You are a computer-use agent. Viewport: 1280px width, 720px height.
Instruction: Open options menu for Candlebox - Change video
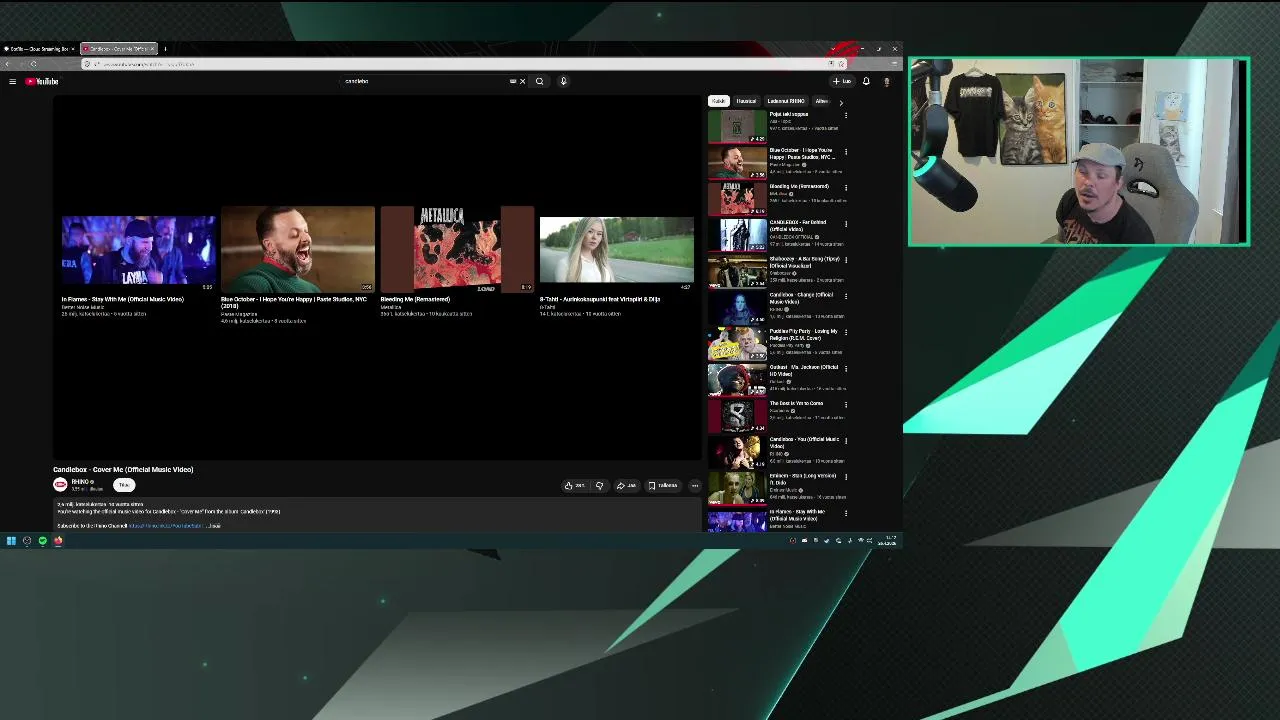(846, 295)
